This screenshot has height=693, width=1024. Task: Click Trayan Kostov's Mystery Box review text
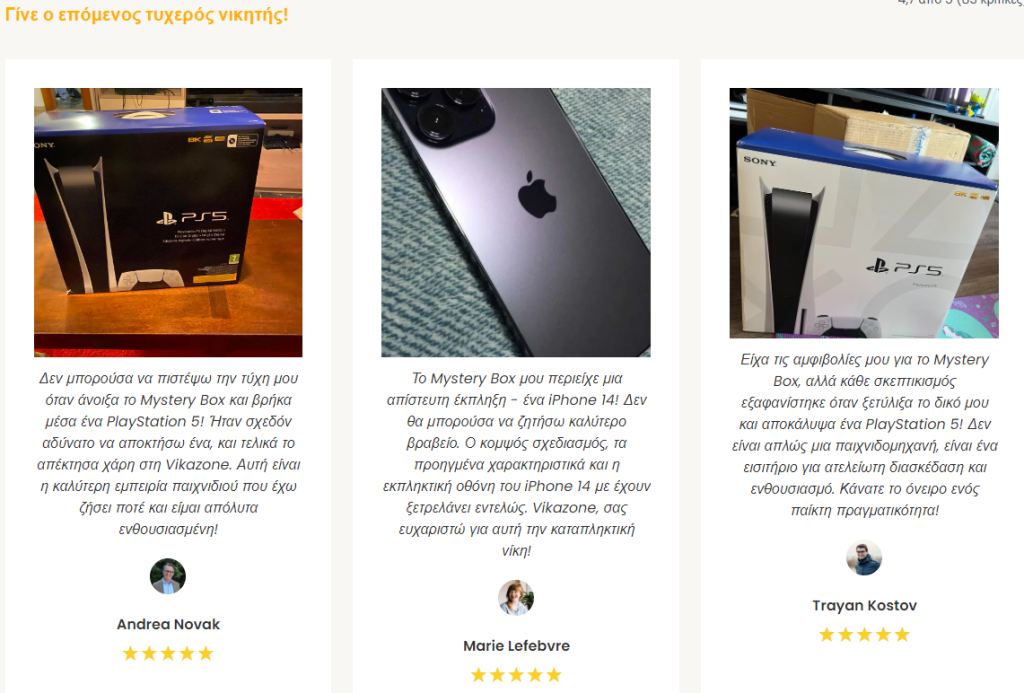click(864, 434)
